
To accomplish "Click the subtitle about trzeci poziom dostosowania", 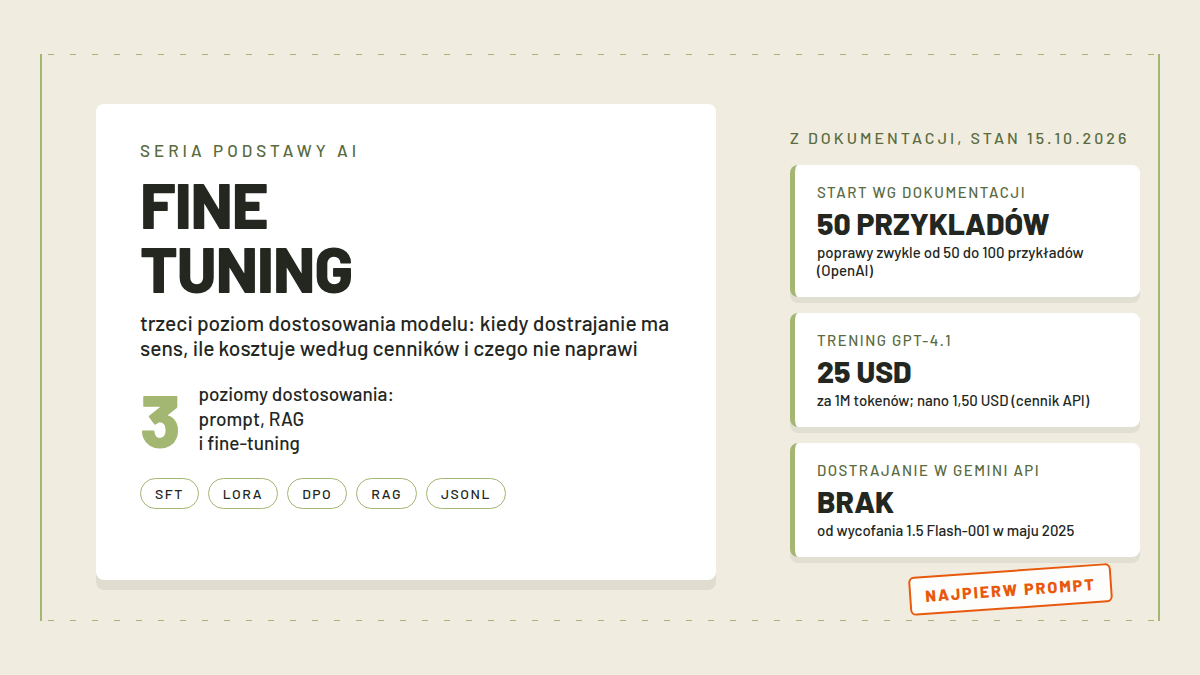I will pos(405,338).
